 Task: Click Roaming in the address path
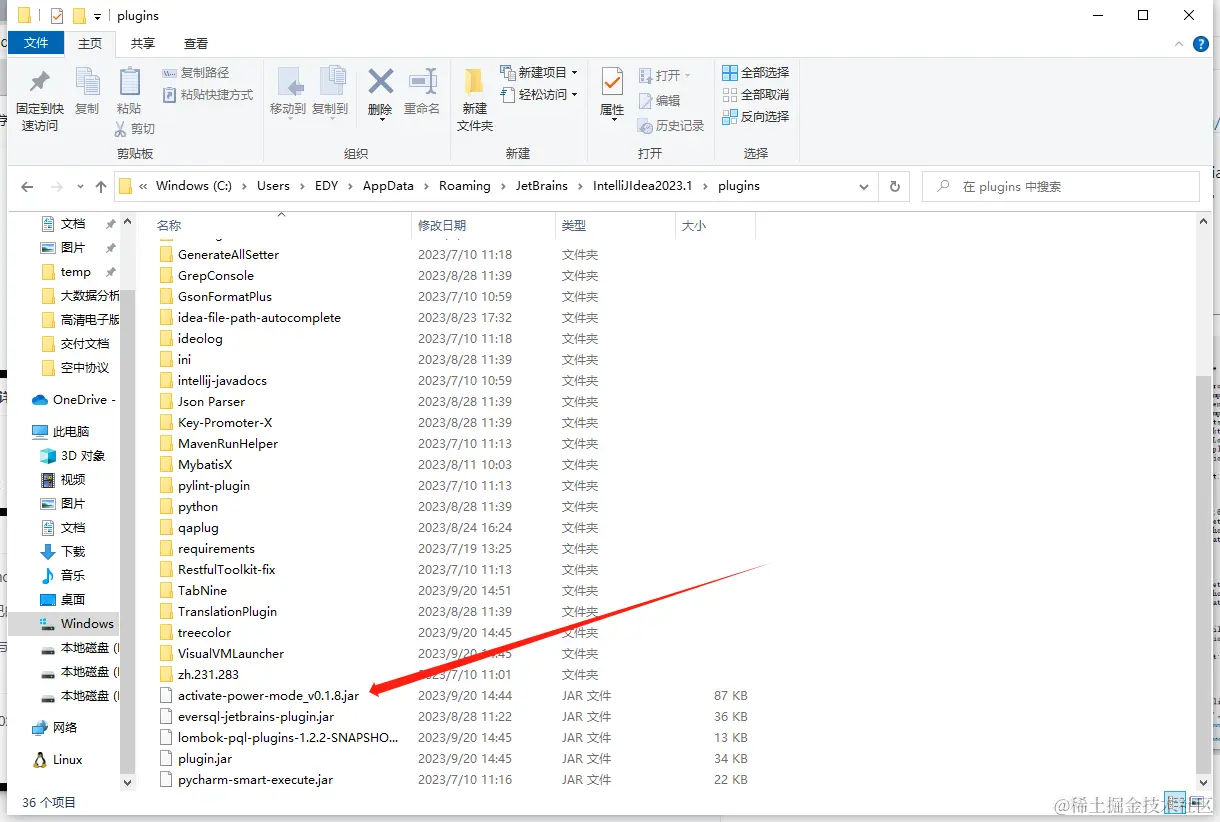(x=465, y=186)
